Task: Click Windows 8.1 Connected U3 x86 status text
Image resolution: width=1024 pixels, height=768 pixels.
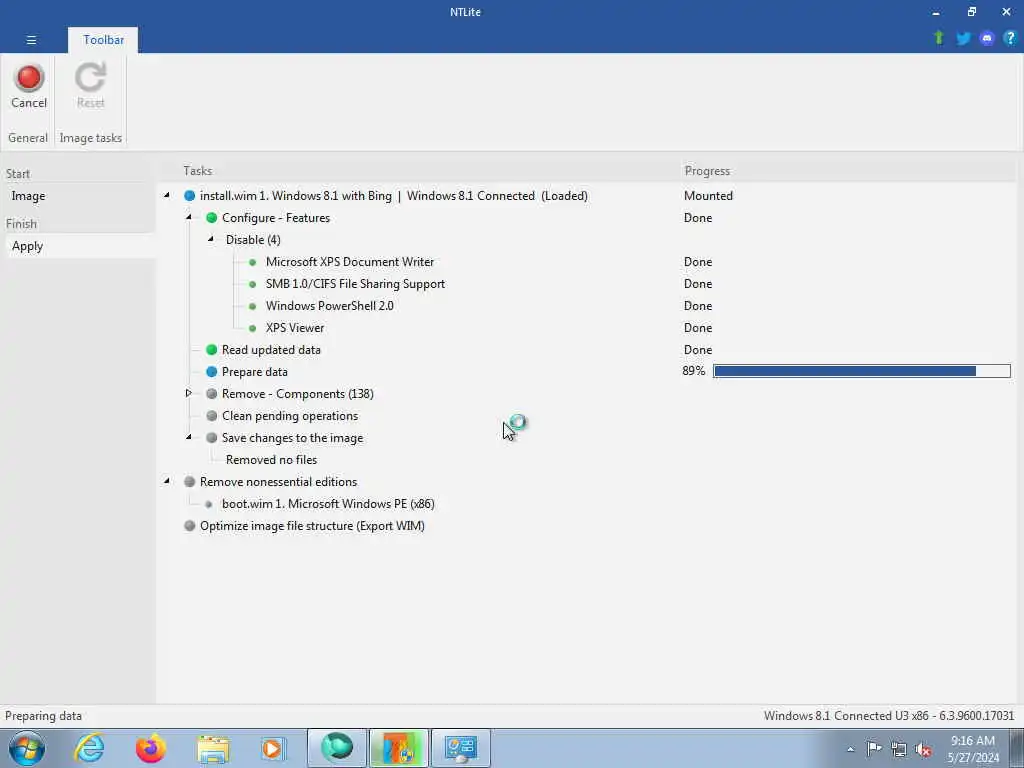Action: click(889, 716)
